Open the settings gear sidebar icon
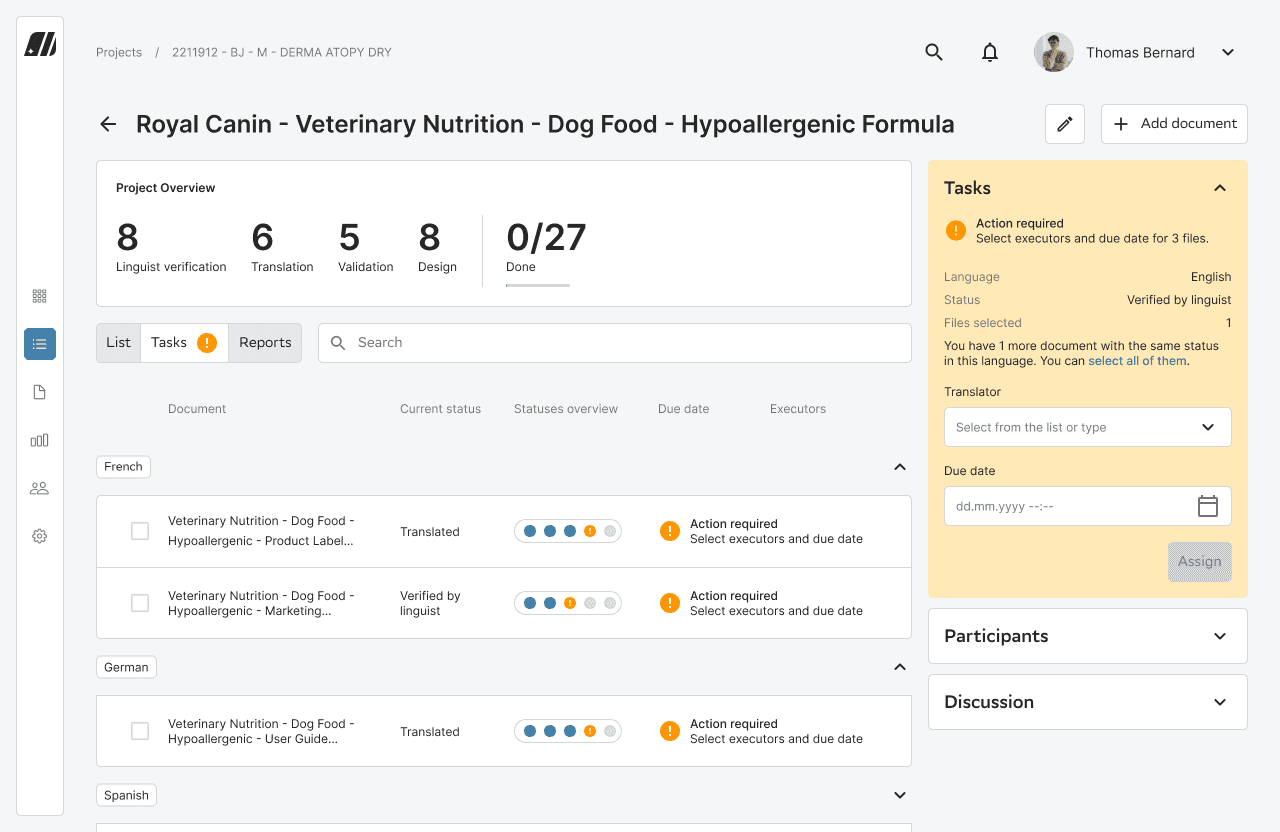The width and height of the screenshot is (1280, 832). click(40, 536)
